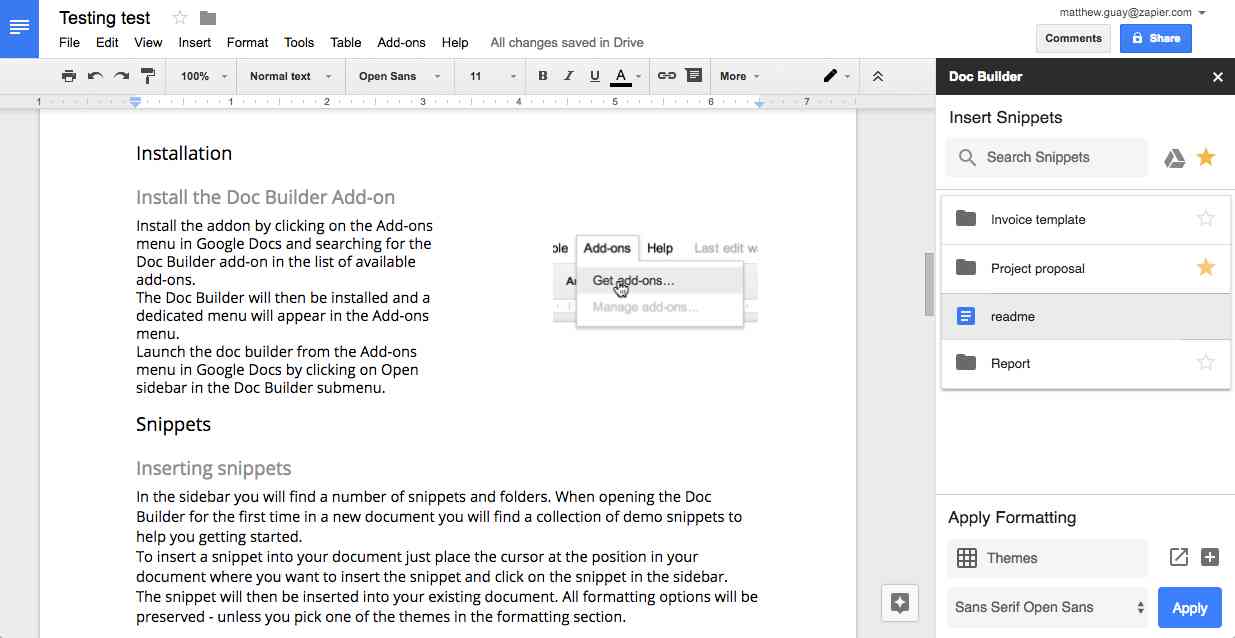This screenshot has width=1235, height=638.
Task: Open the Edit menu
Action: tap(107, 43)
